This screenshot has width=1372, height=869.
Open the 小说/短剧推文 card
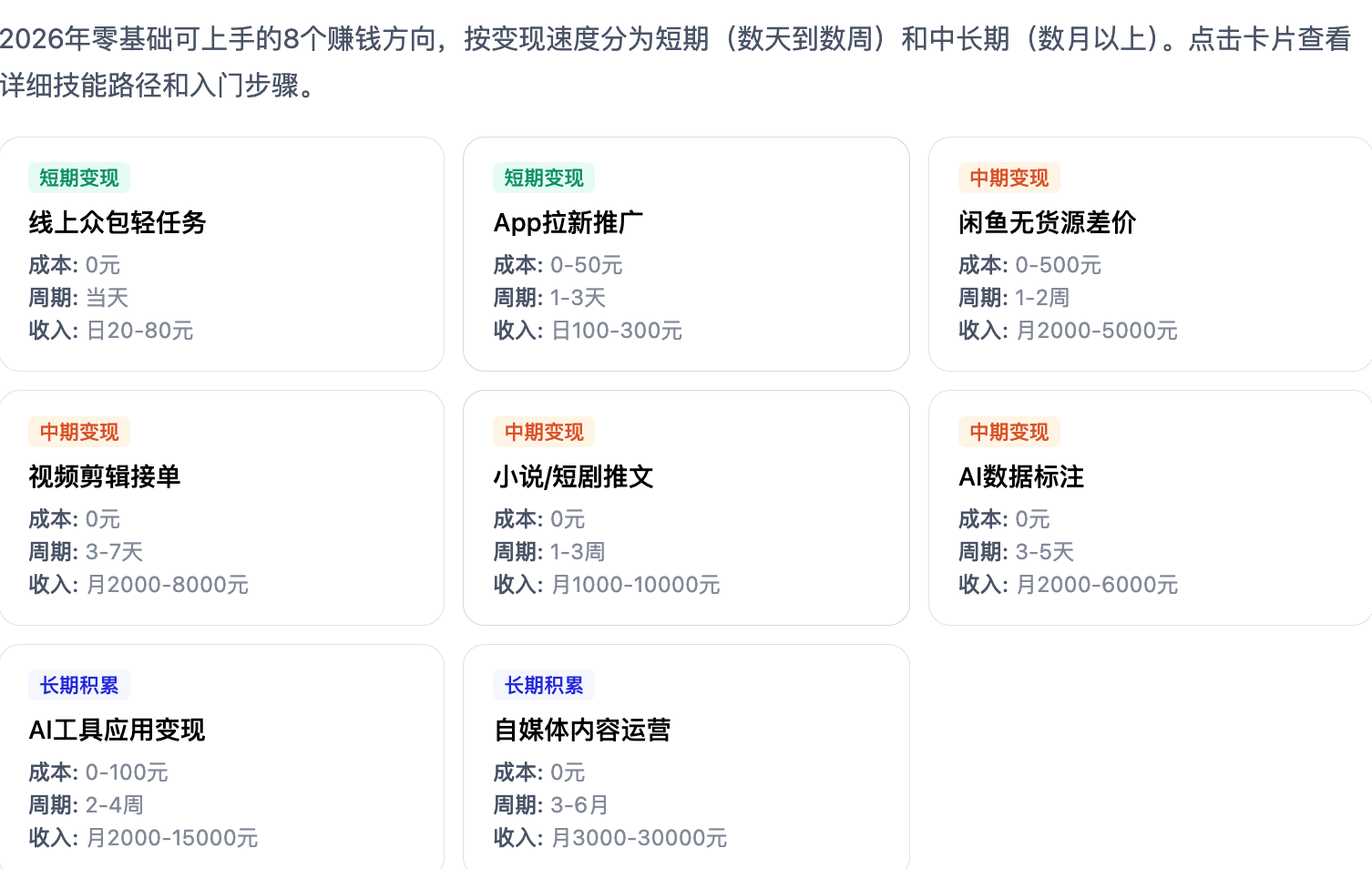[x=686, y=508]
